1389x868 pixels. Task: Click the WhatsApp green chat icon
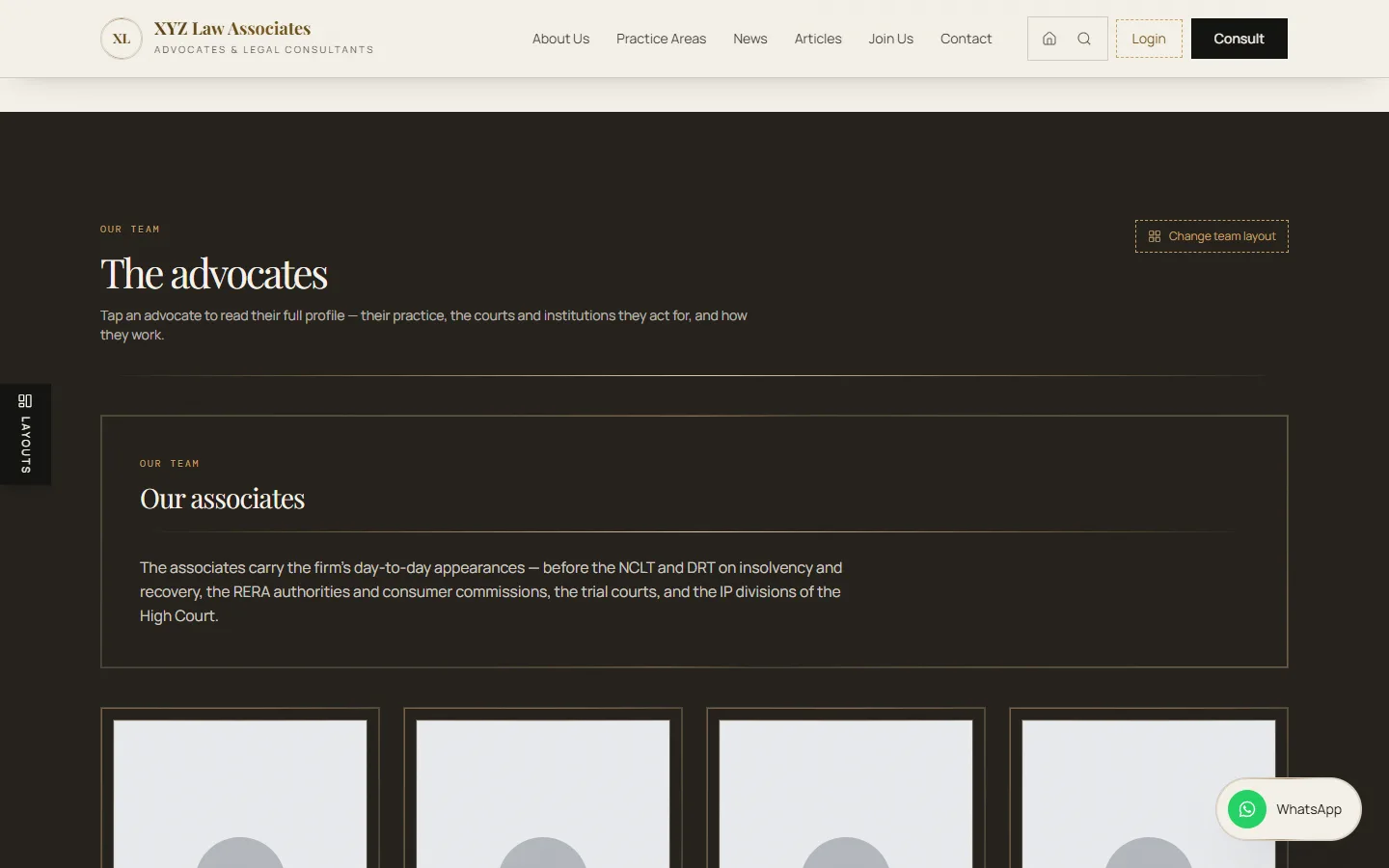[1247, 809]
